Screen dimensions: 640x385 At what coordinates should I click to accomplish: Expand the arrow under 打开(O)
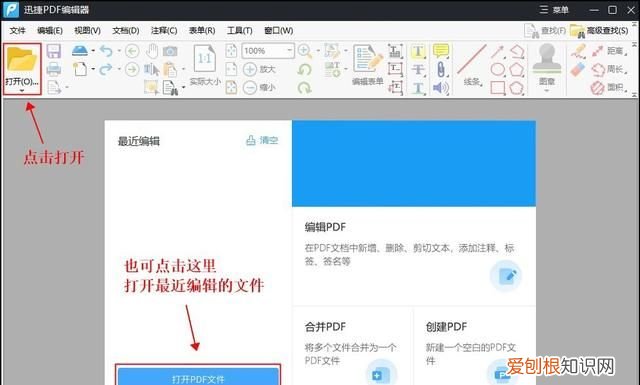[22, 91]
